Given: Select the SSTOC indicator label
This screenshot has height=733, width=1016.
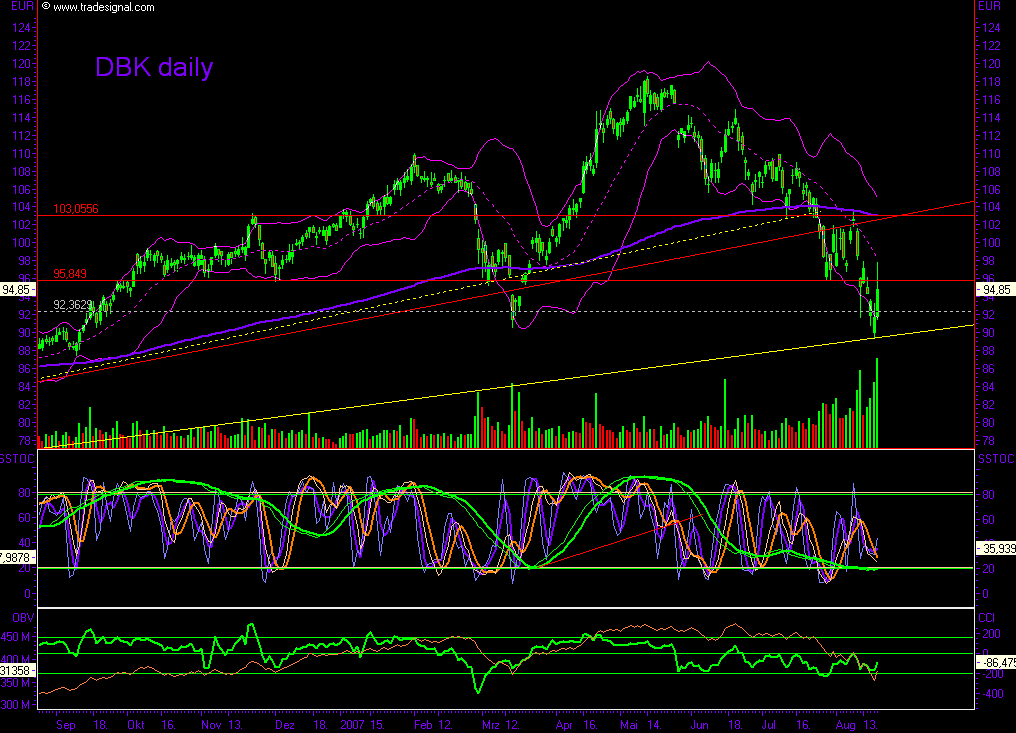Looking at the screenshot, I should (15, 456).
